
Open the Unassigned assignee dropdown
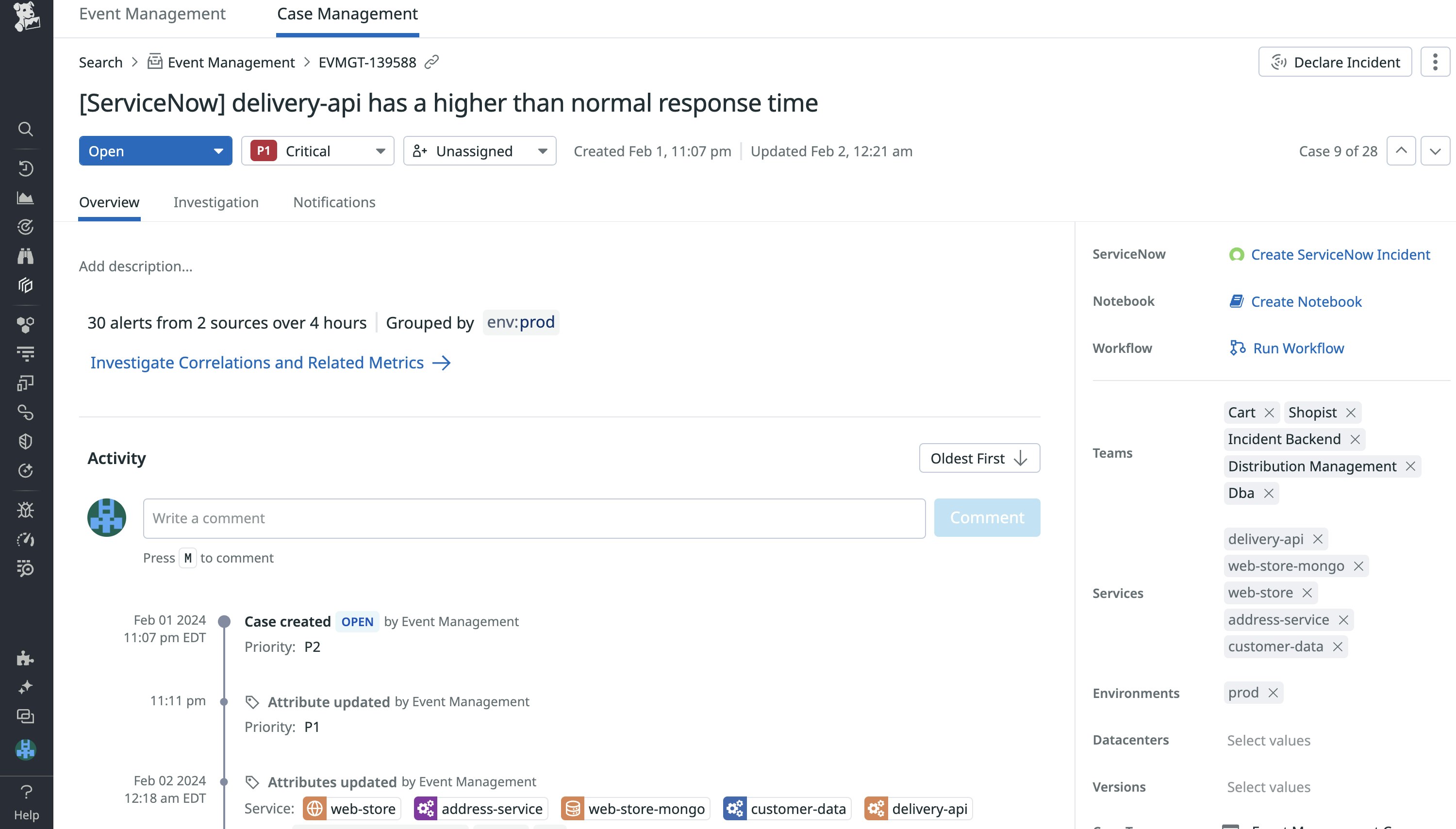[x=480, y=151]
